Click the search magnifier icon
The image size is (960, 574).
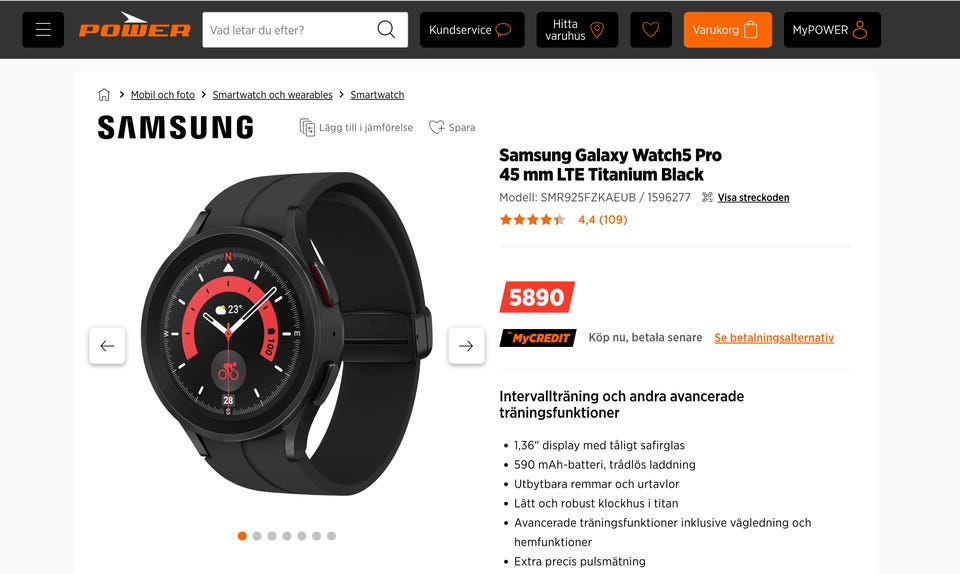[x=386, y=29]
